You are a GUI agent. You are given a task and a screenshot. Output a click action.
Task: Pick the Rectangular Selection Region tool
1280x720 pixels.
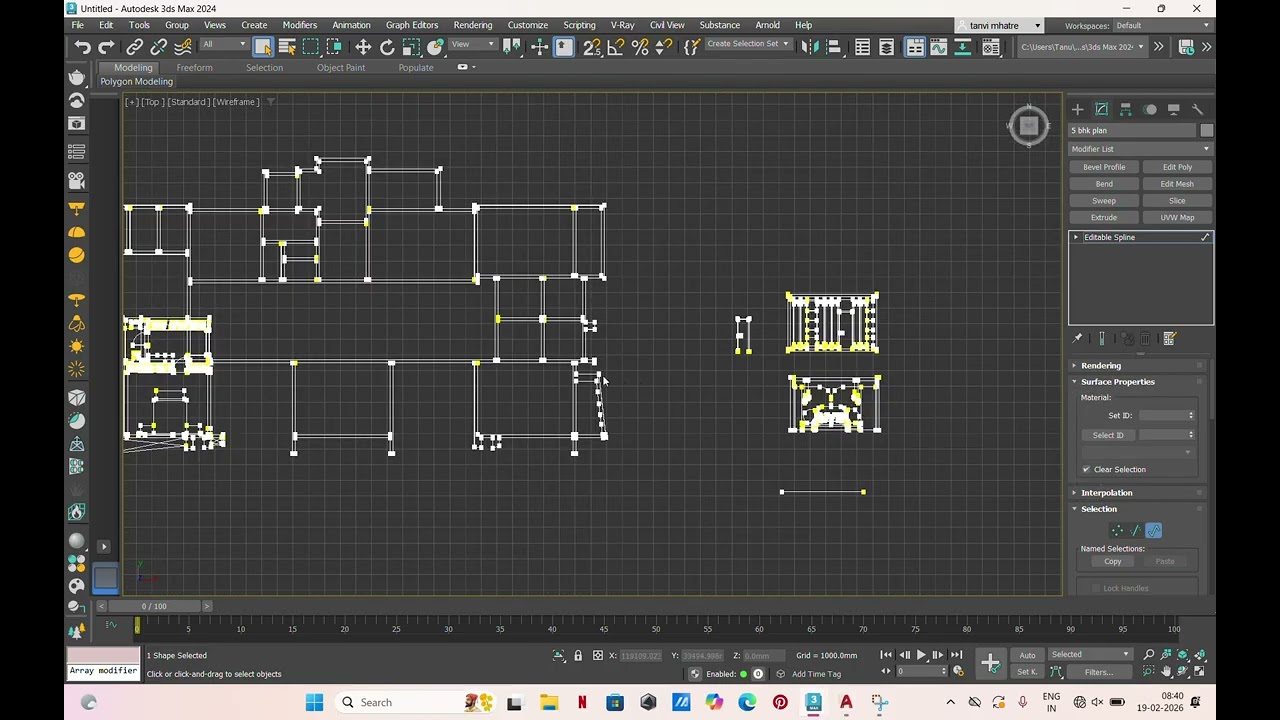click(311, 47)
